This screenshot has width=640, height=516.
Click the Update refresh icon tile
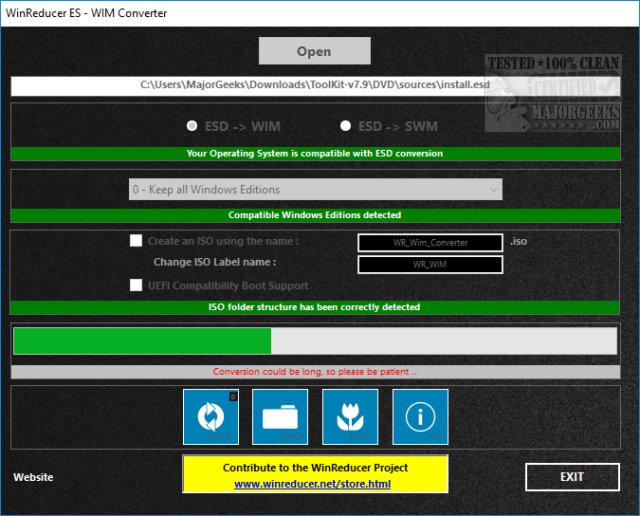click(211, 417)
